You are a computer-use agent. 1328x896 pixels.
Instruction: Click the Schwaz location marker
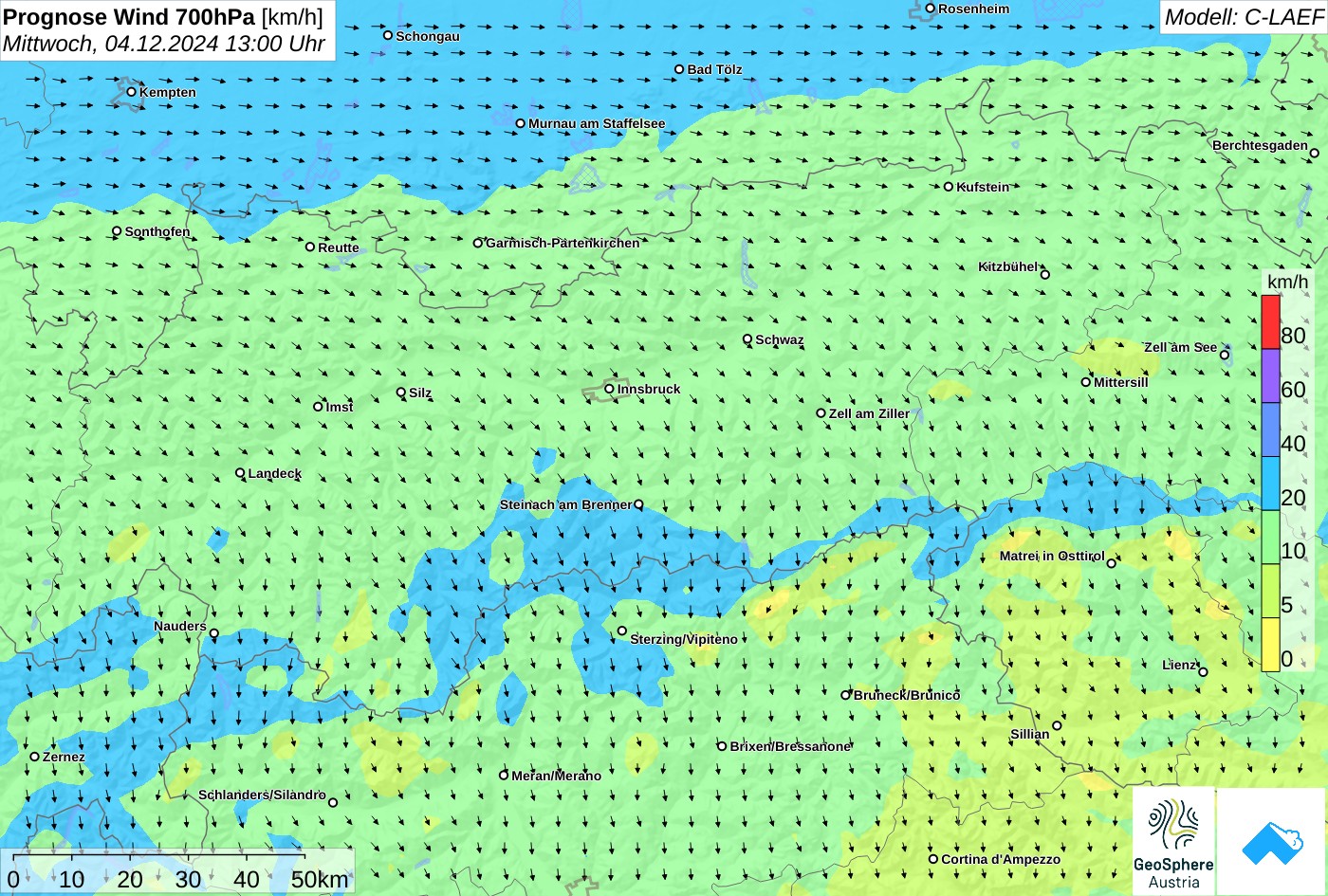tap(747, 339)
